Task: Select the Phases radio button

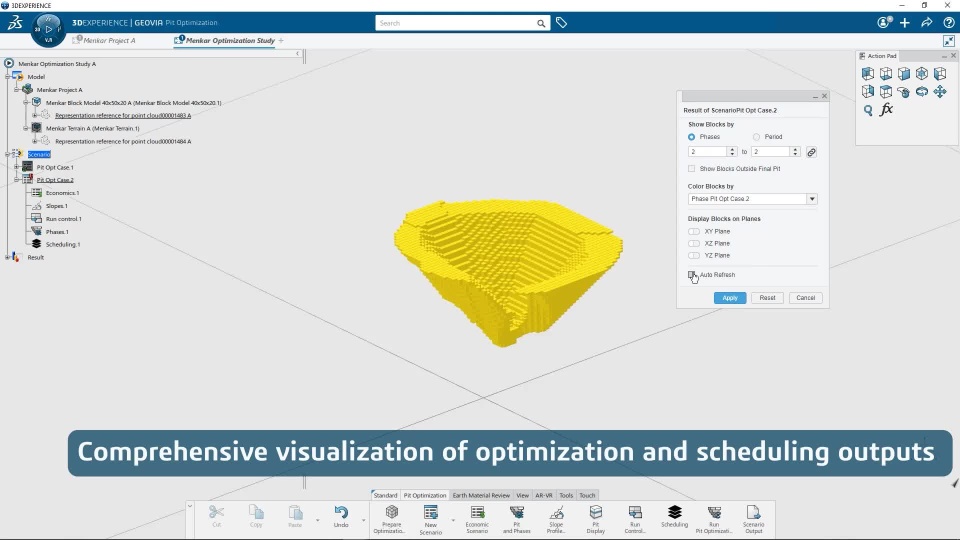Action: (691, 137)
